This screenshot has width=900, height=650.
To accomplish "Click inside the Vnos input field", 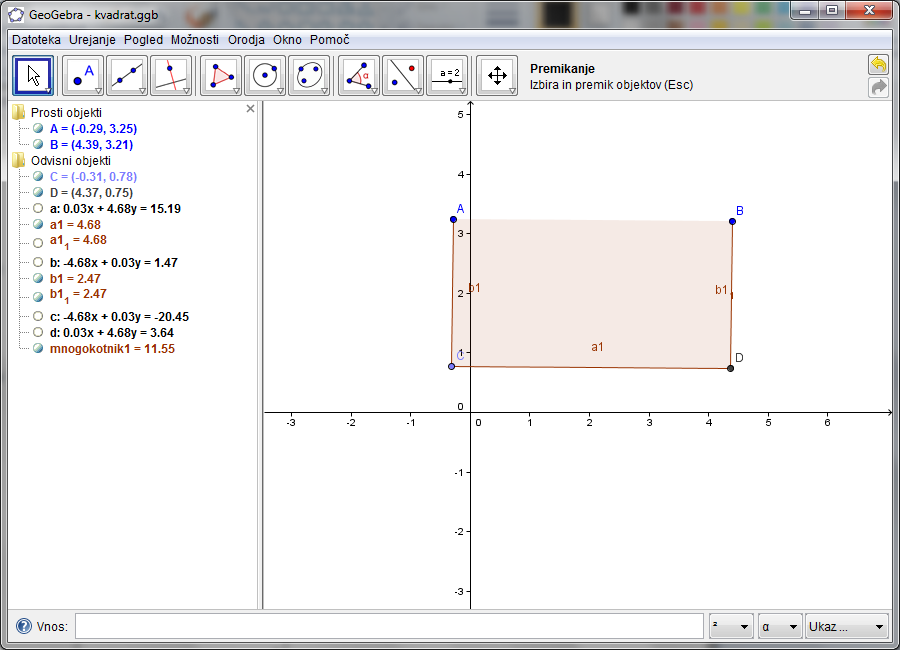I will 388,626.
